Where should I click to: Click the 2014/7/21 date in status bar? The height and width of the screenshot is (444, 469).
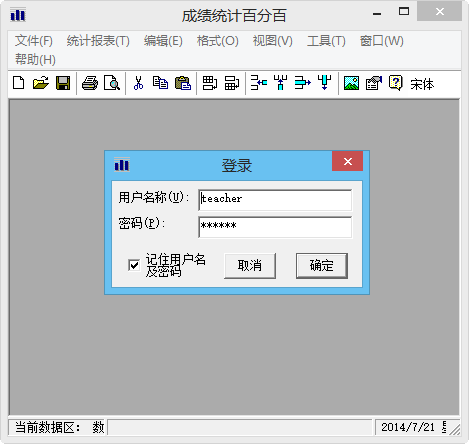408,427
